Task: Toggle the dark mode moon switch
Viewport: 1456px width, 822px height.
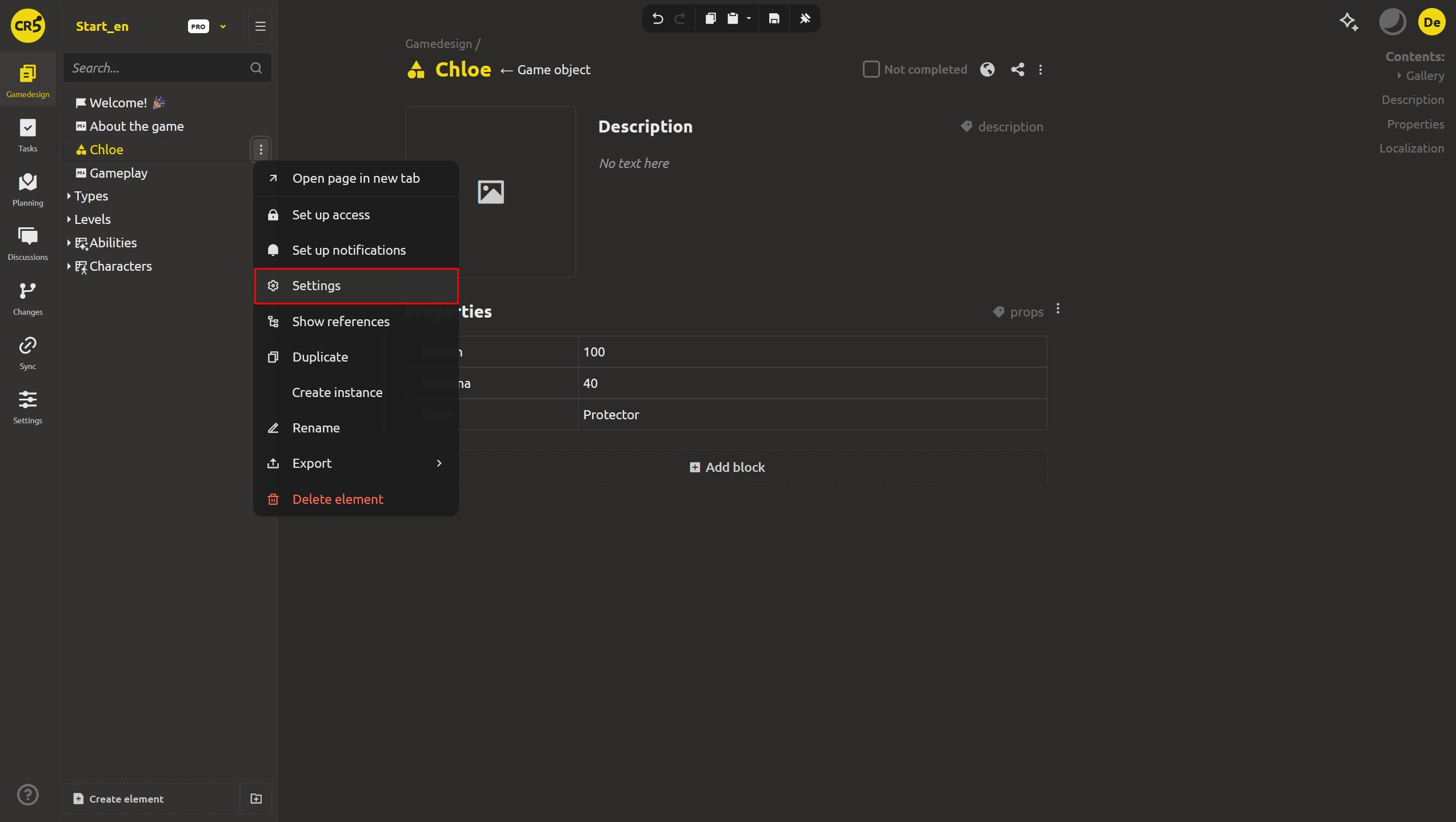Action: [1392, 22]
